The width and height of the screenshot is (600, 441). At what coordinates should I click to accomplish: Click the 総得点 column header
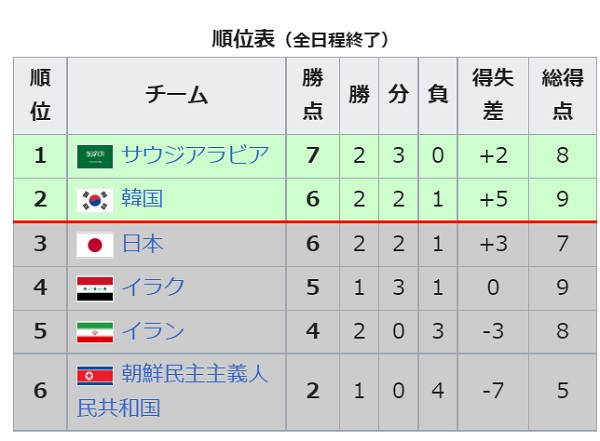tap(562, 96)
